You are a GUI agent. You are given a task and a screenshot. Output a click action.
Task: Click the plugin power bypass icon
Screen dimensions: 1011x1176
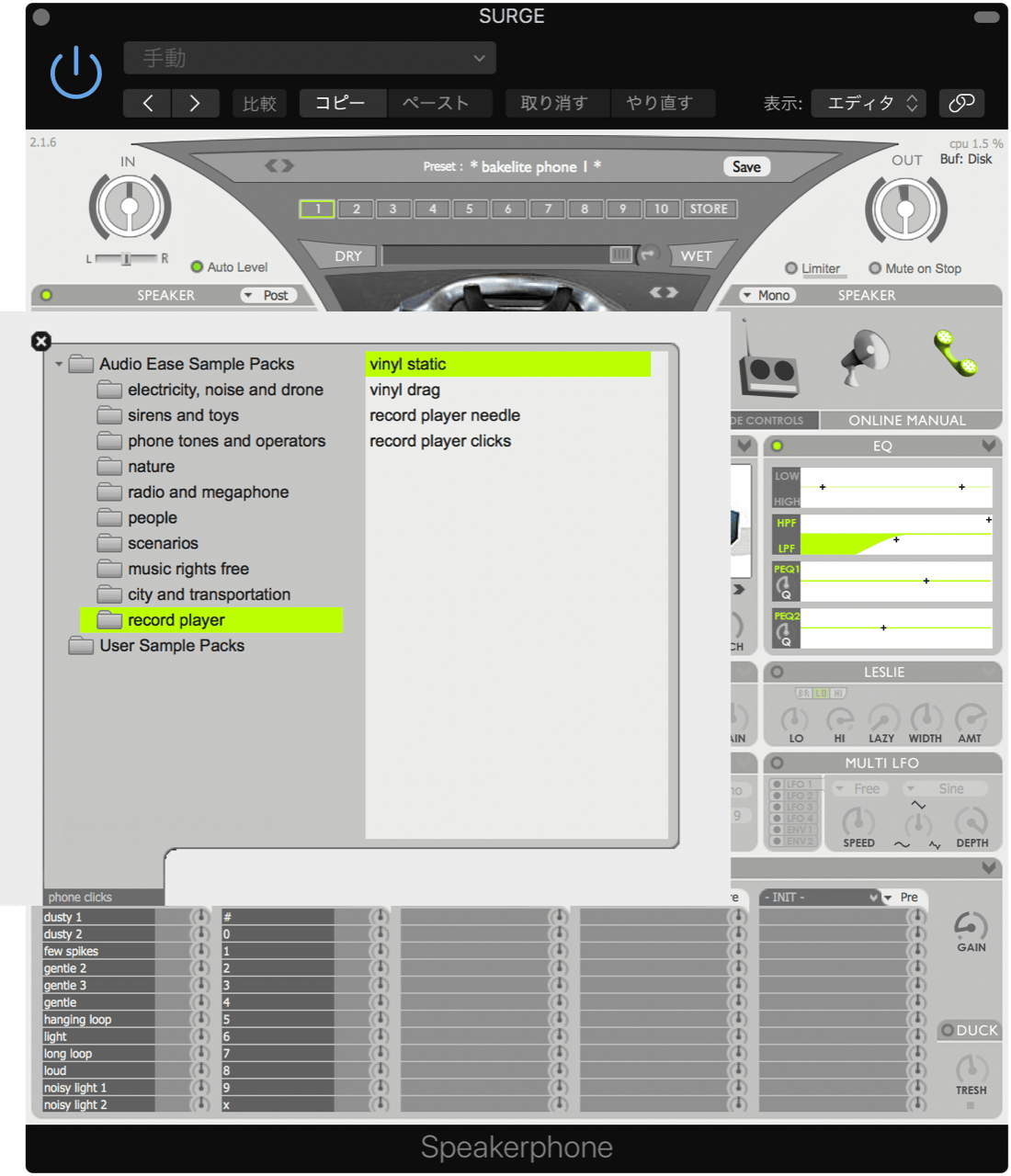[x=75, y=73]
